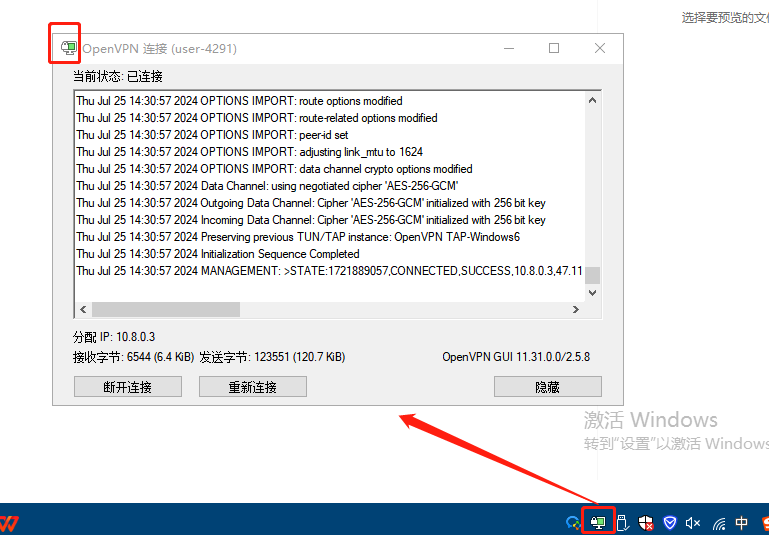Click the 'OpenVPN 连接 (user-4291)' title text
769x535 pixels.
click(x=159, y=49)
